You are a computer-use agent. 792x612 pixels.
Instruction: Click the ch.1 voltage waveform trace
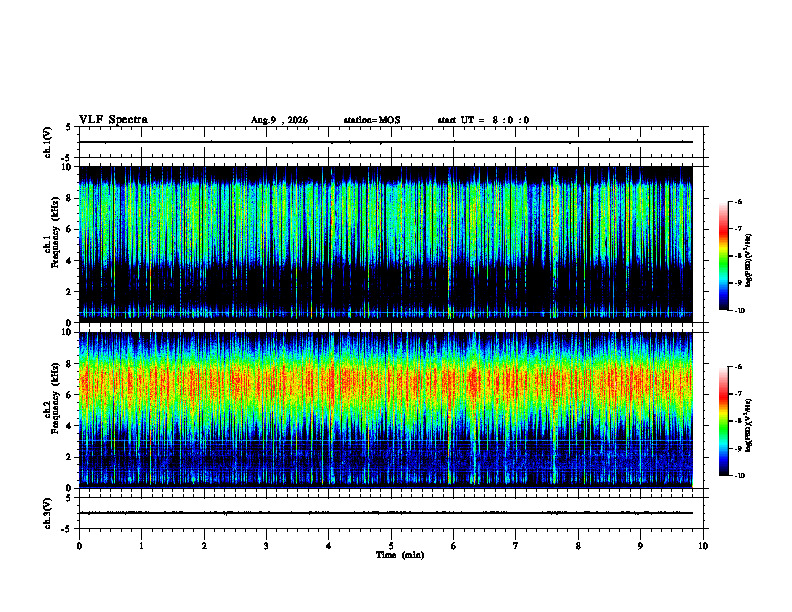(x=386, y=142)
